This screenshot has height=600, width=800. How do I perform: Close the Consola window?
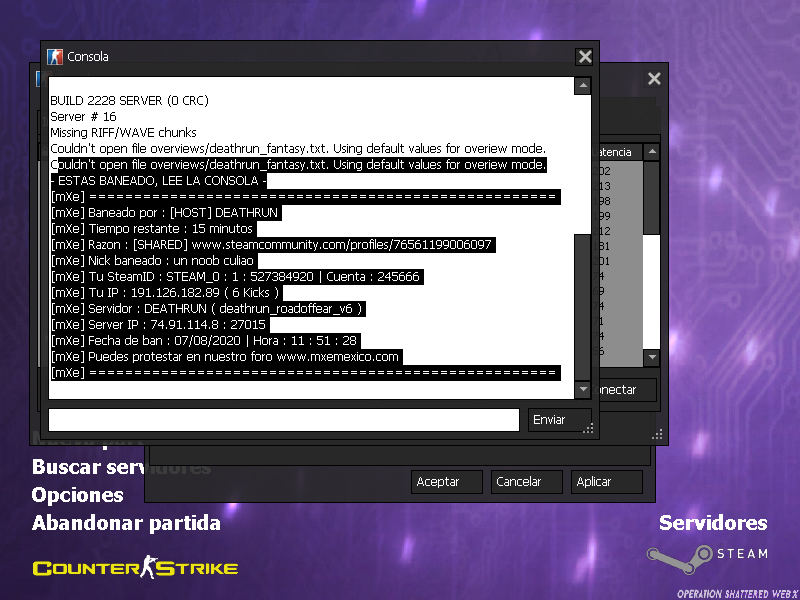(585, 57)
